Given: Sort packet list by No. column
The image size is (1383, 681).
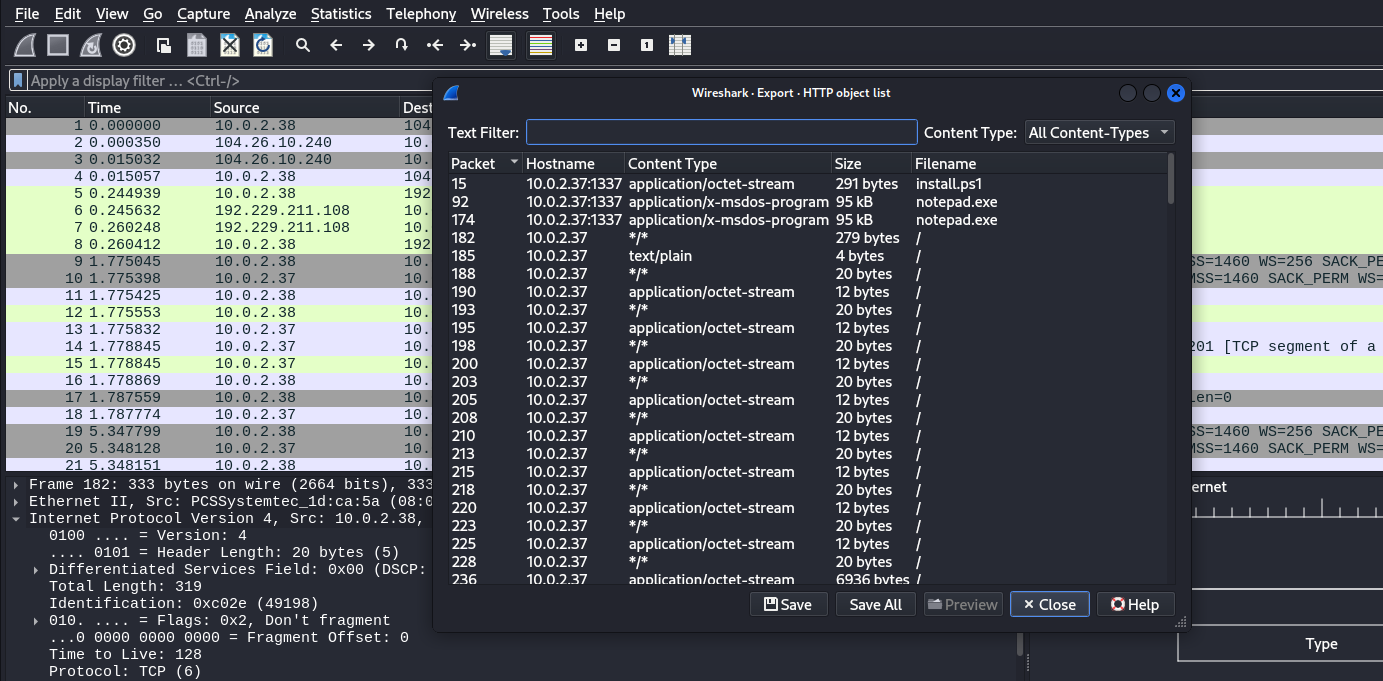Looking at the screenshot, I should pyautogui.click(x=45, y=107).
